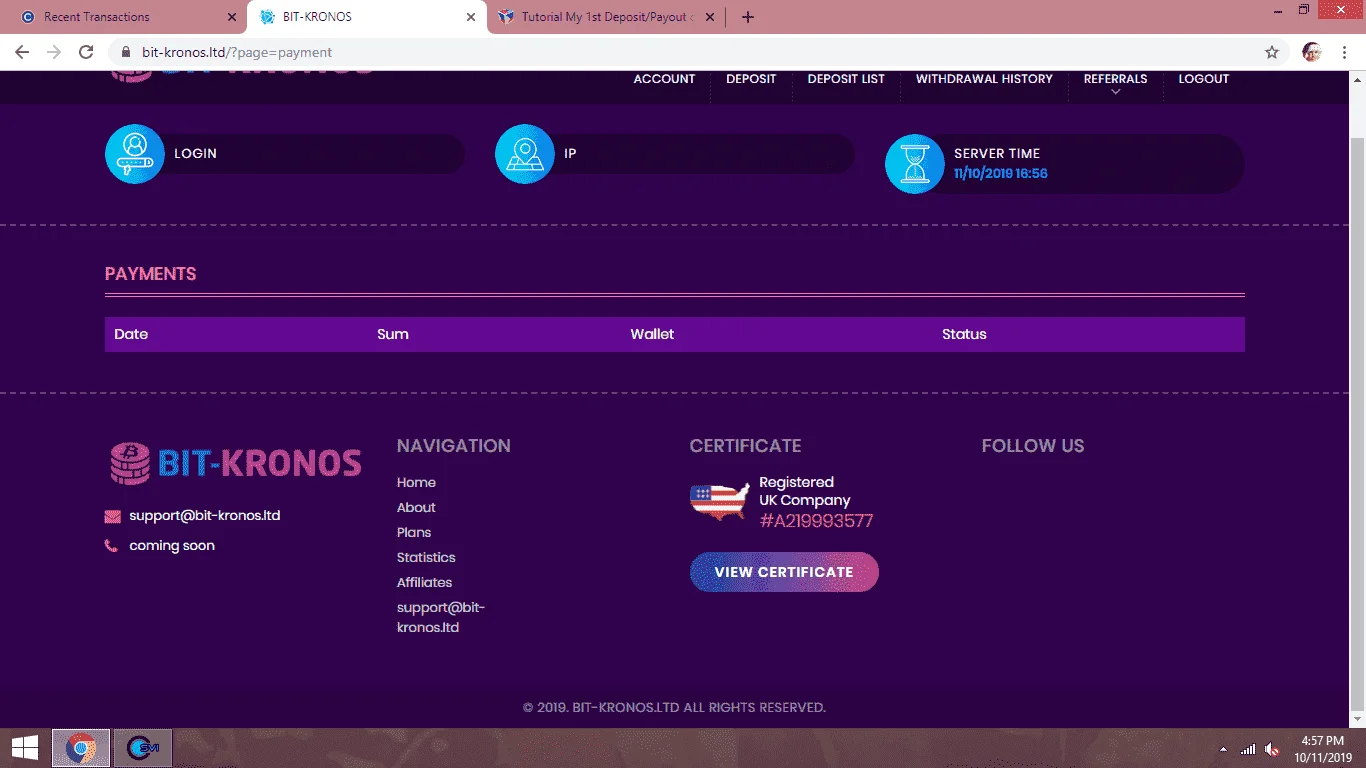The image size is (1366, 768).
Task: Open the Plans footer link
Action: click(x=414, y=533)
